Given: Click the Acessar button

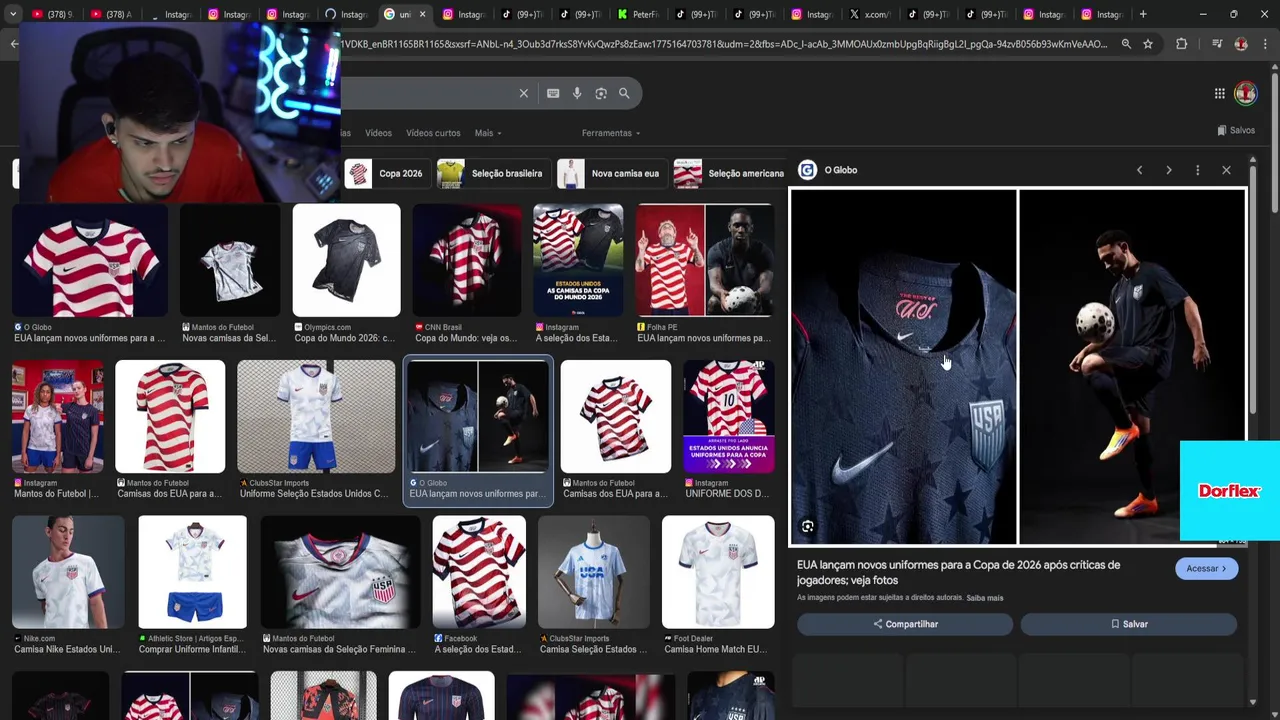Looking at the screenshot, I should (1206, 568).
